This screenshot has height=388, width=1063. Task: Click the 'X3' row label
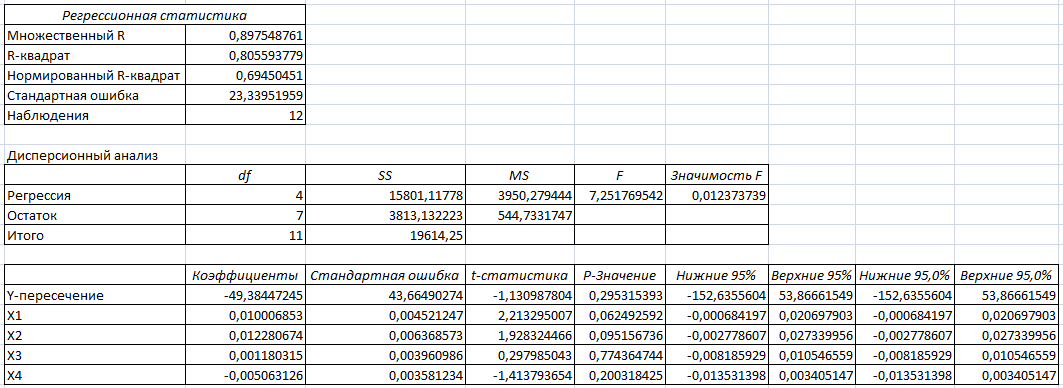pyautogui.click(x=94, y=355)
